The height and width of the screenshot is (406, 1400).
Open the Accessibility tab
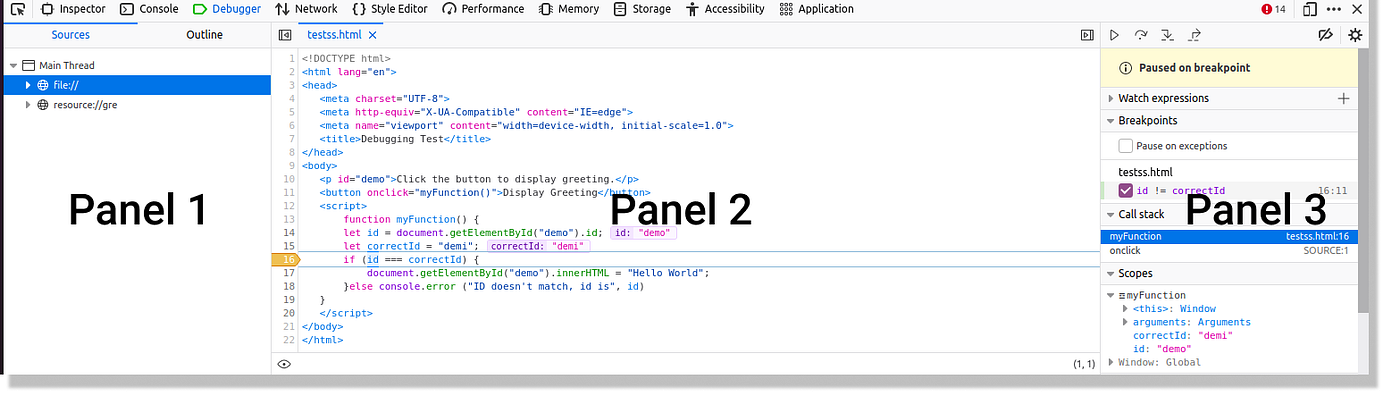725,9
